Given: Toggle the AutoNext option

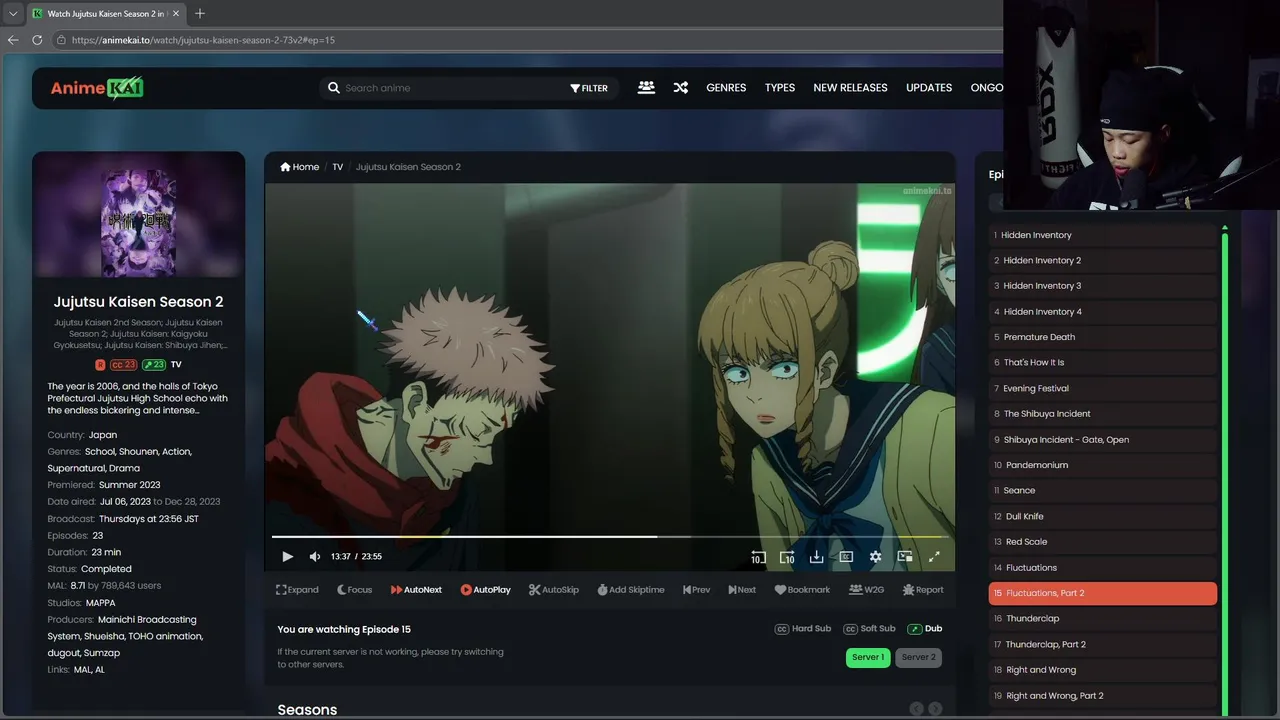Looking at the screenshot, I should [416, 590].
